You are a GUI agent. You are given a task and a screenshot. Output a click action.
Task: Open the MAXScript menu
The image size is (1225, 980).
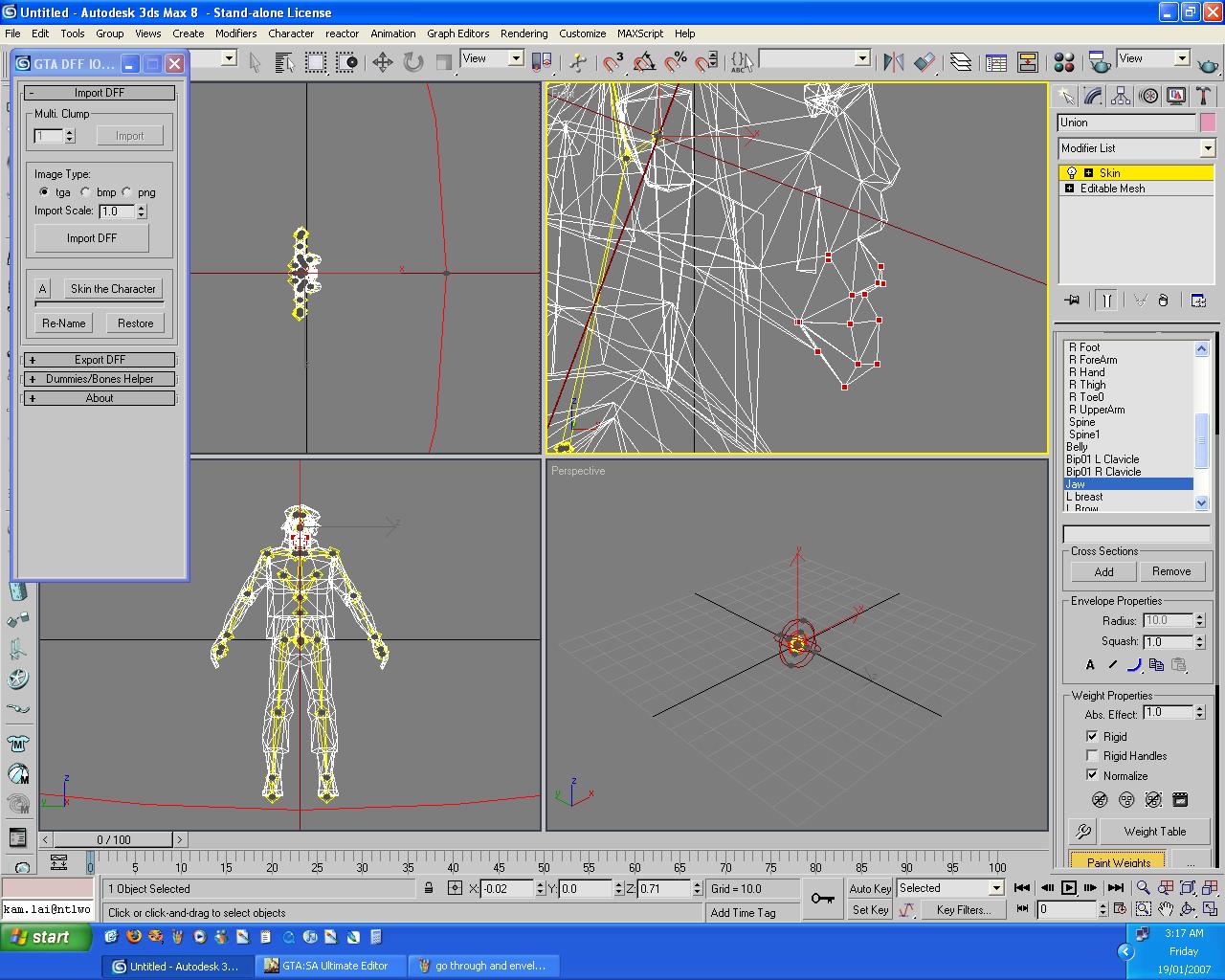coord(639,33)
